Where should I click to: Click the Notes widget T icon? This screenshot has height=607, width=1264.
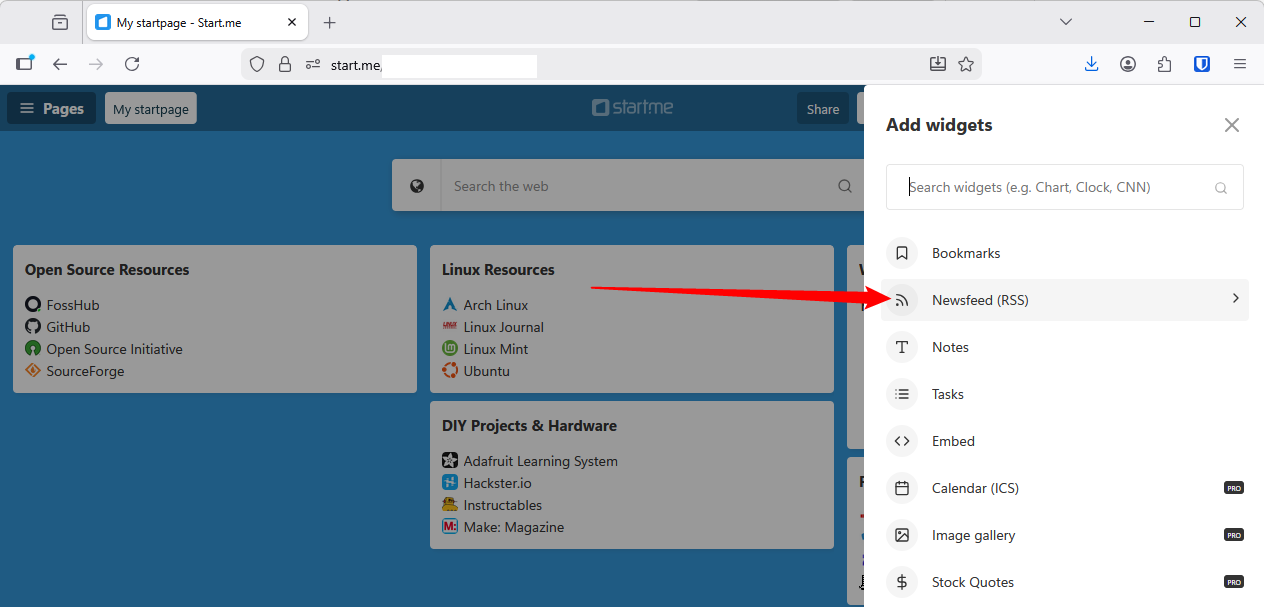[902, 347]
